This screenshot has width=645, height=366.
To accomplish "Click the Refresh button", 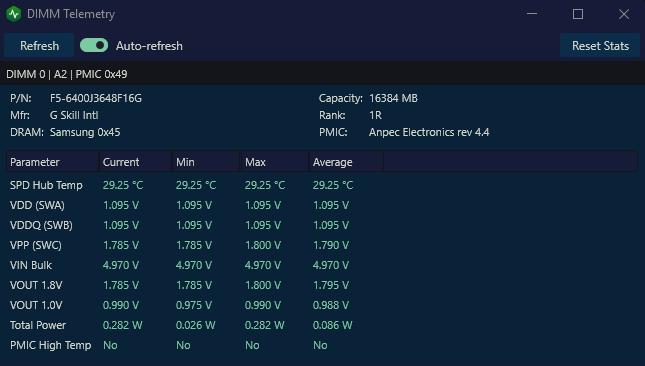I will 39,45.
